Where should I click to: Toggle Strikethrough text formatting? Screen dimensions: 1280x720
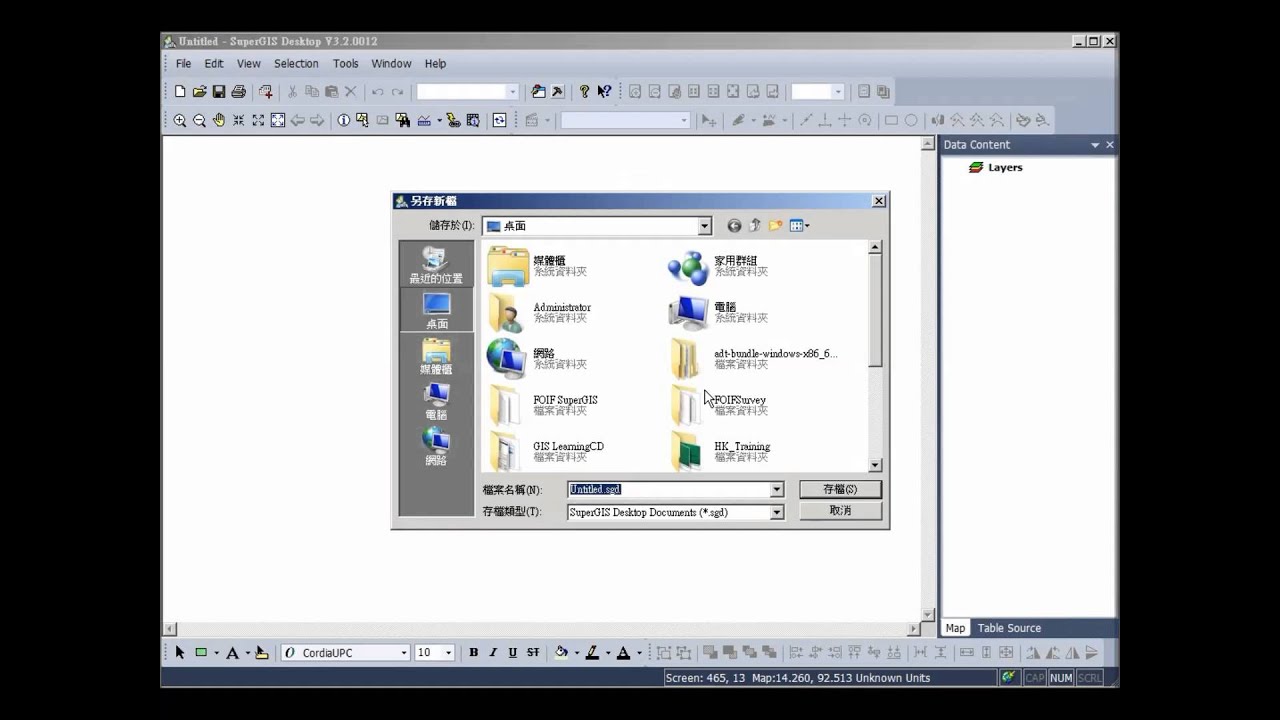pyautogui.click(x=533, y=652)
